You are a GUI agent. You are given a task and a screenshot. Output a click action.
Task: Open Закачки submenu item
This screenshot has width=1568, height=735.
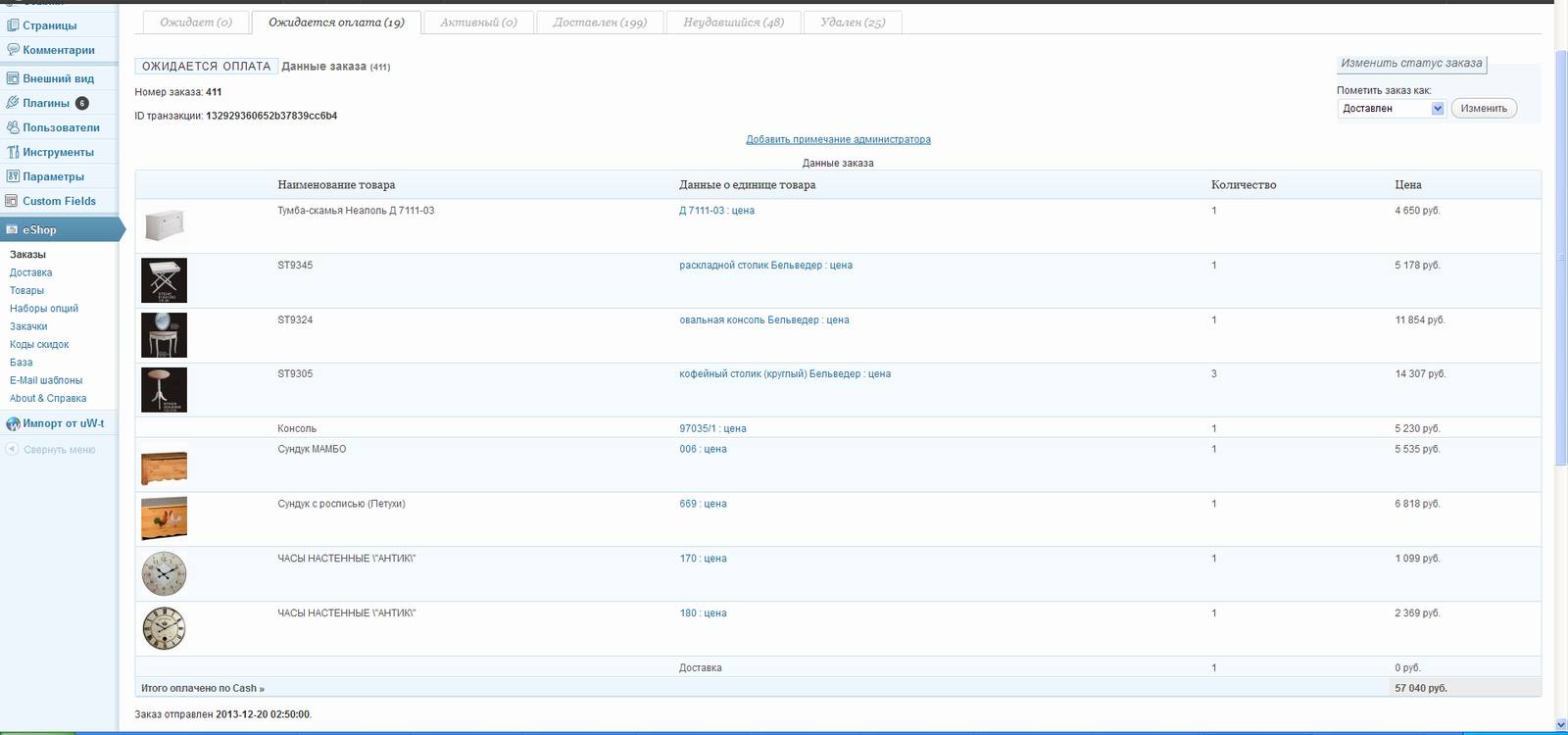point(28,327)
